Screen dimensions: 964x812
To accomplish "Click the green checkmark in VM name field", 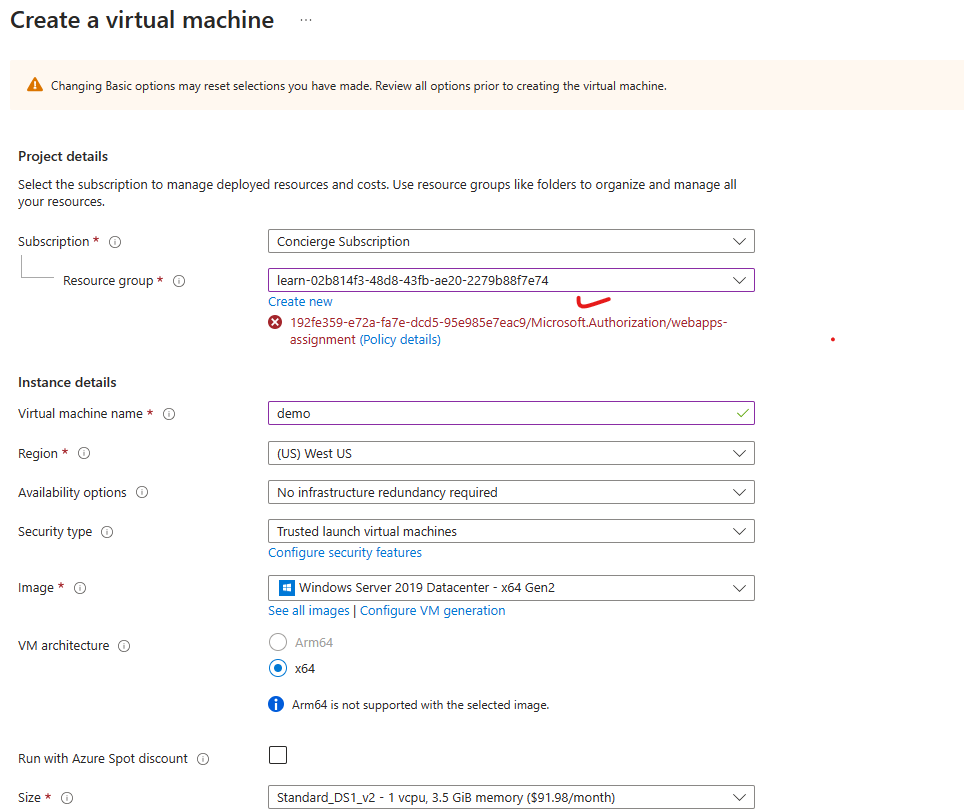I will 743,413.
